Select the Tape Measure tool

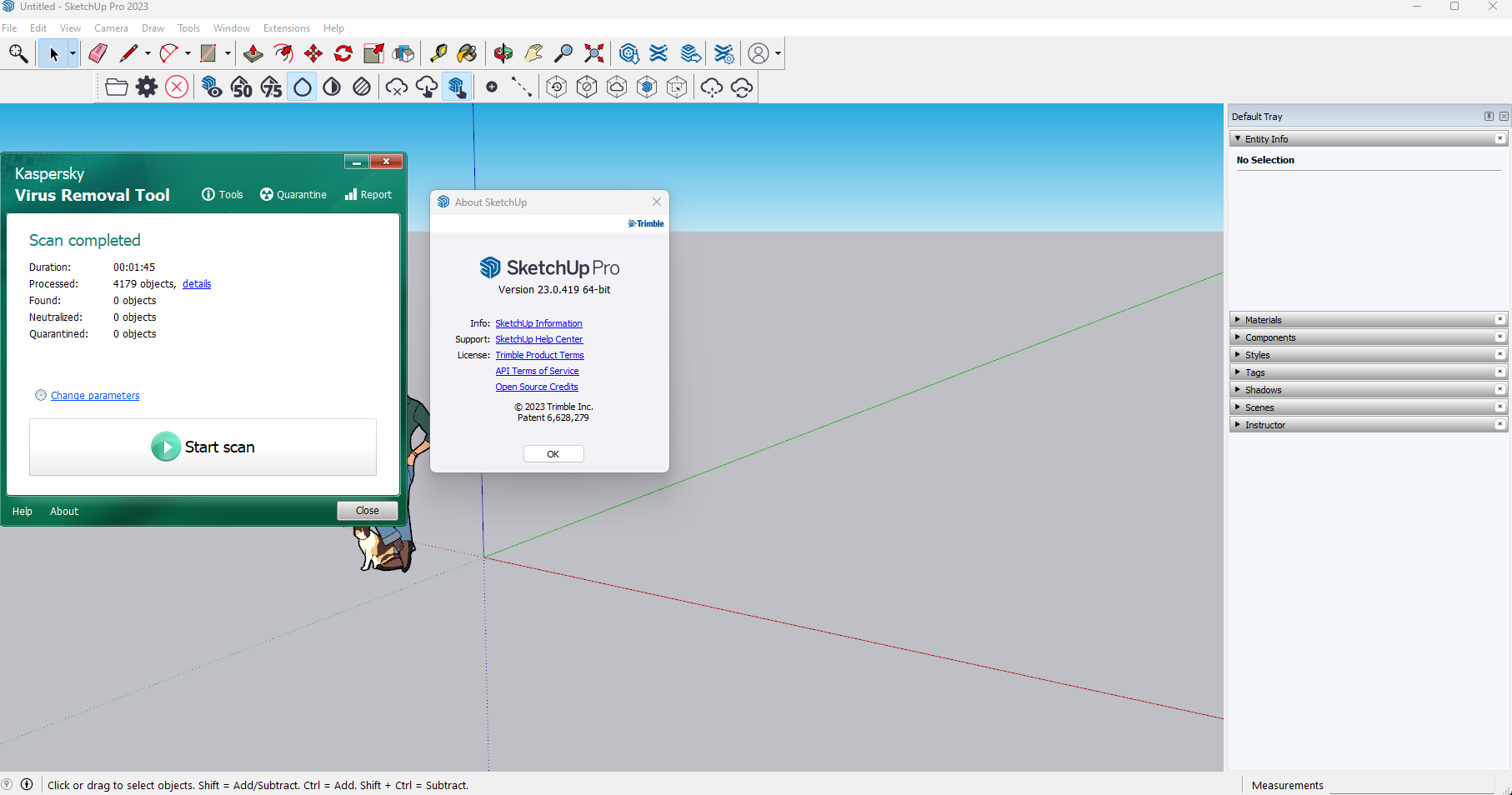[x=438, y=54]
